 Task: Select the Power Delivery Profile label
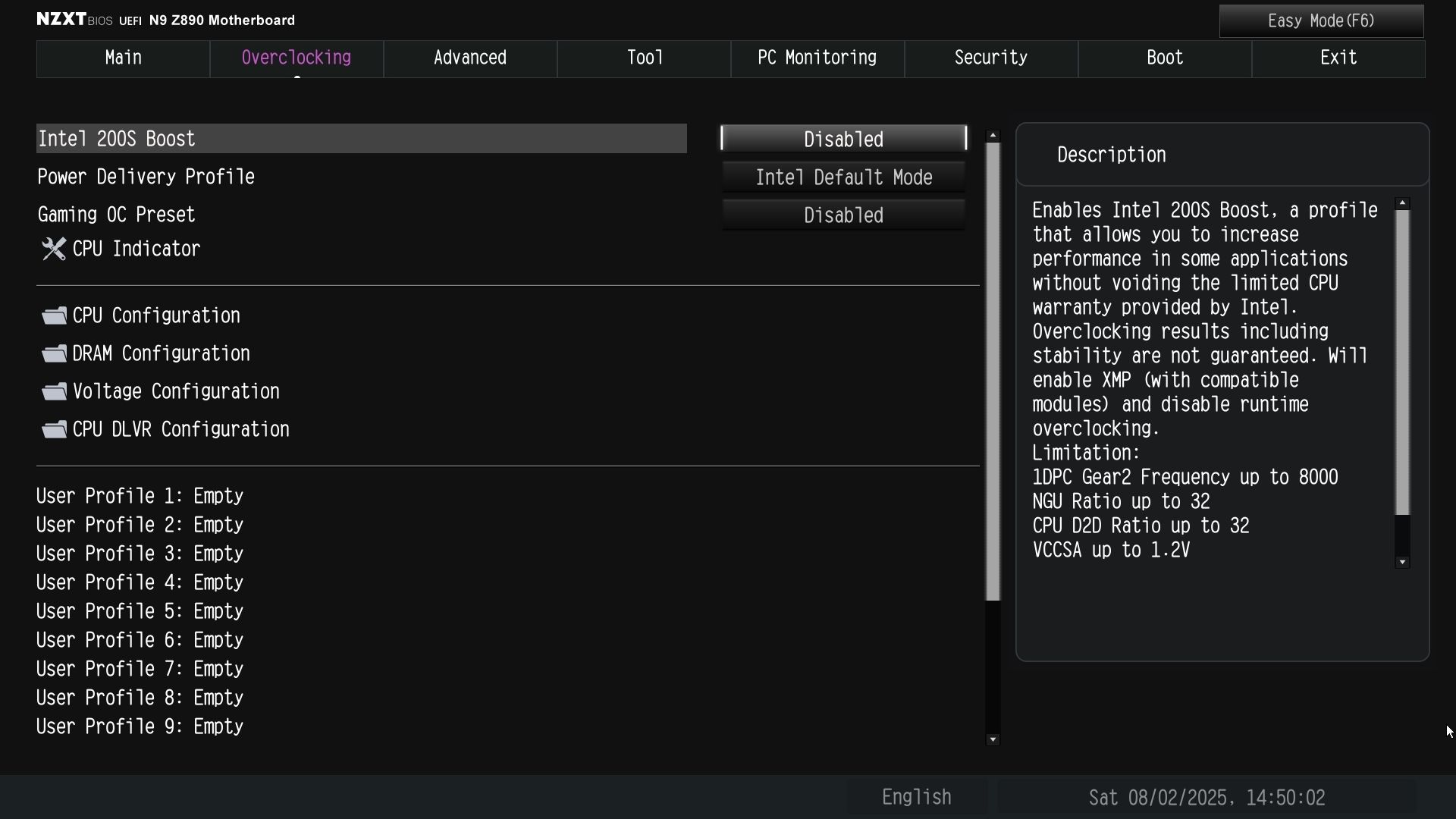point(146,177)
